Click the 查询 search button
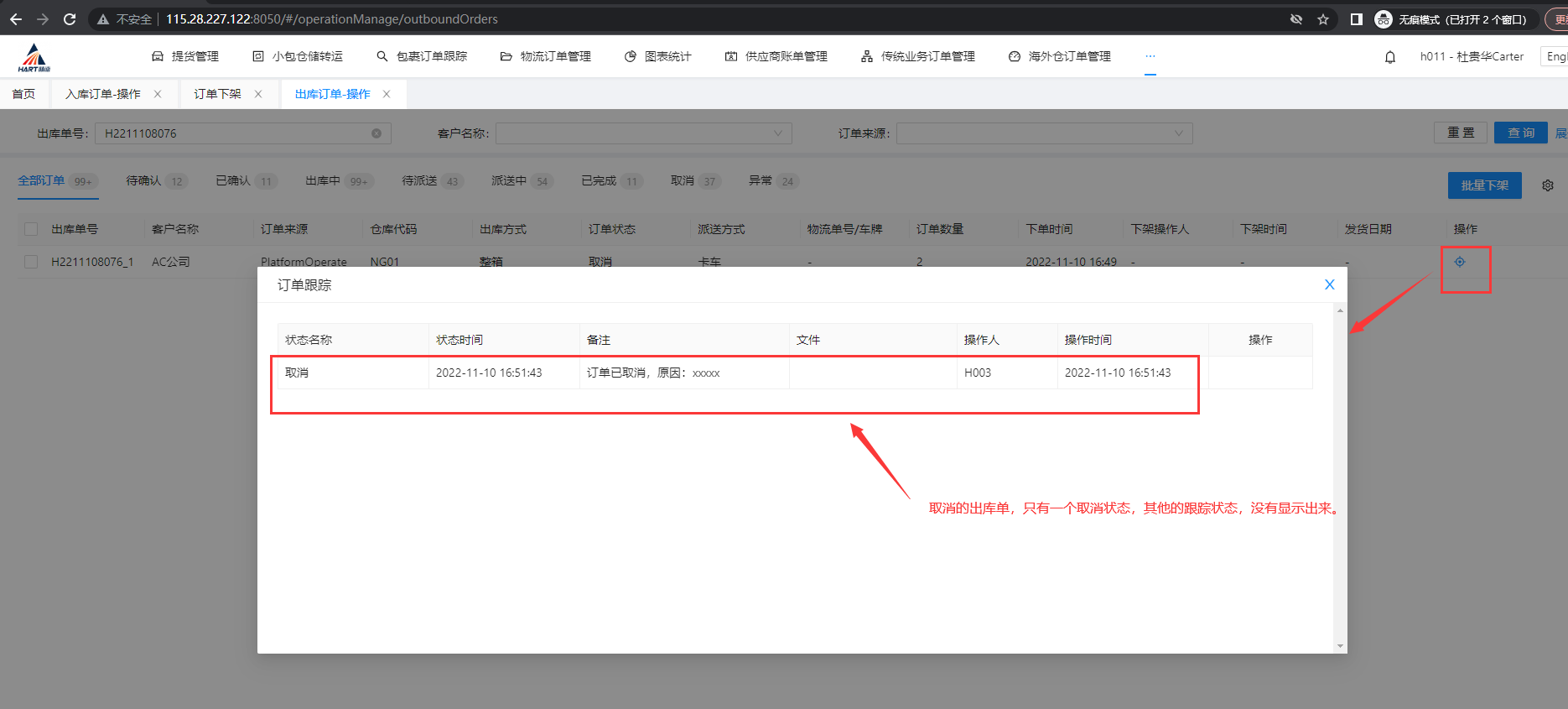 click(1520, 133)
